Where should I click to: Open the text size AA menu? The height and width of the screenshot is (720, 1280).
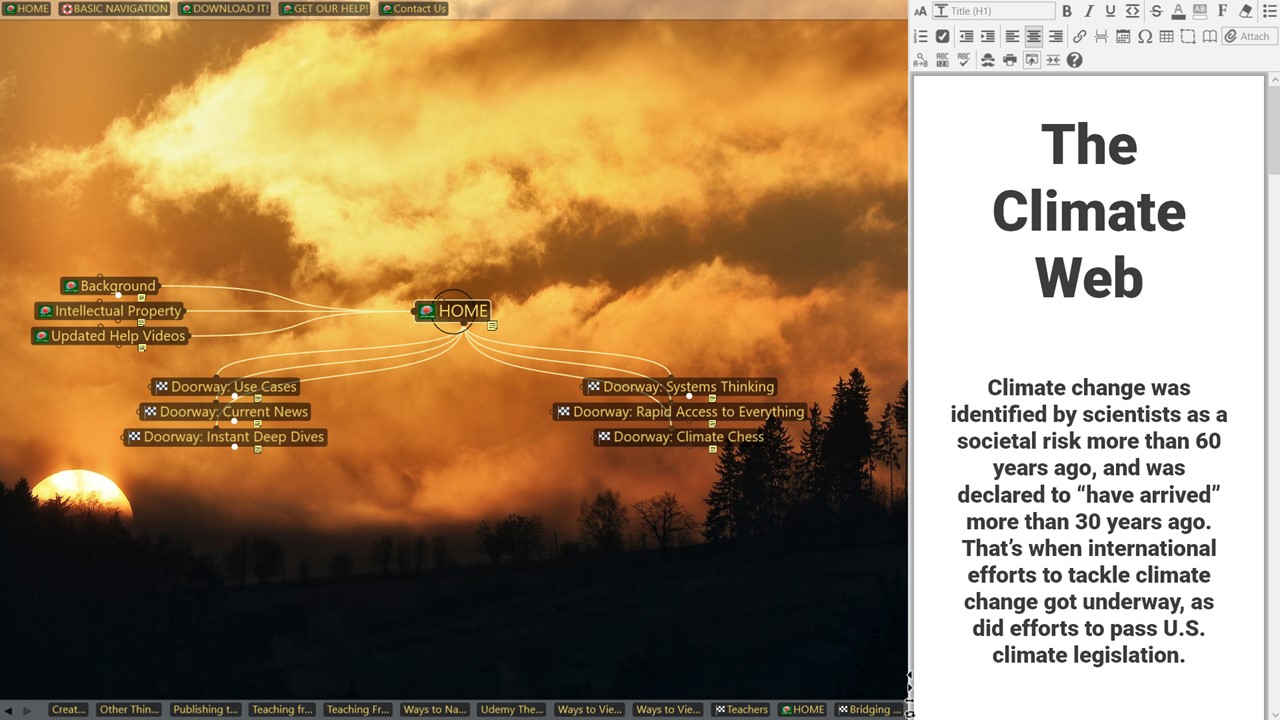[x=921, y=11]
